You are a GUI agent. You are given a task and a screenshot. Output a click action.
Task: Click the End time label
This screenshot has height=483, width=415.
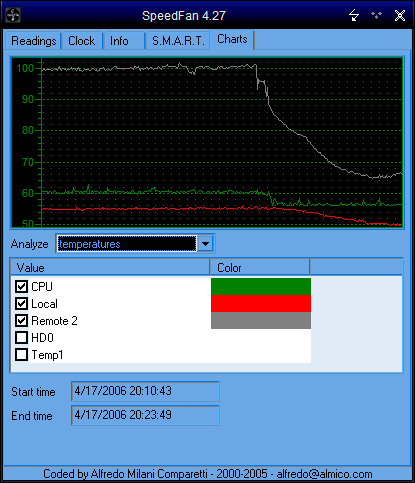tap(32, 416)
